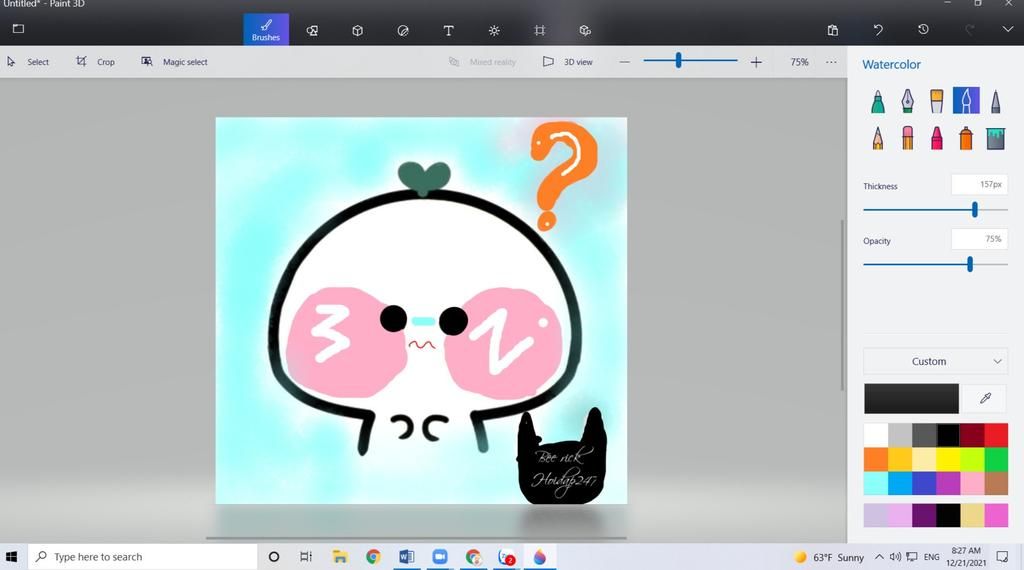Select the Oil brush
This screenshot has height=570, width=1024.
[x=936, y=101]
